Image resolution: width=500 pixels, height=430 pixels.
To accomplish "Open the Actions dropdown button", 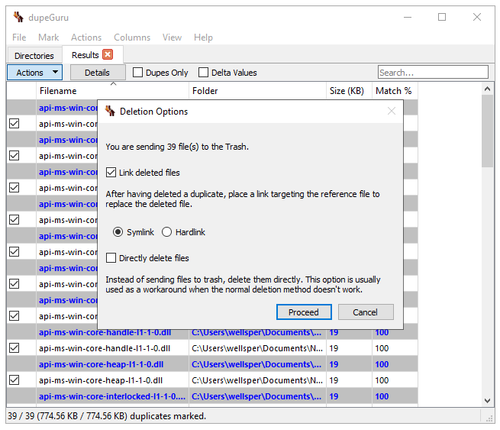I will coord(35,72).
